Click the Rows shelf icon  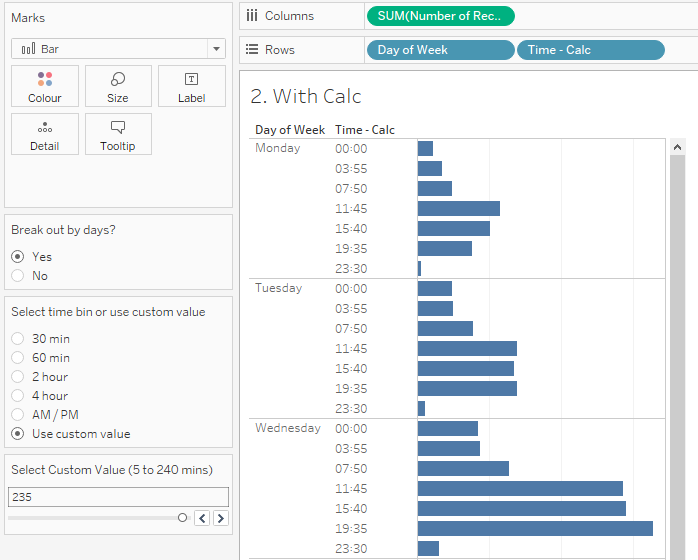pos(252,50)
